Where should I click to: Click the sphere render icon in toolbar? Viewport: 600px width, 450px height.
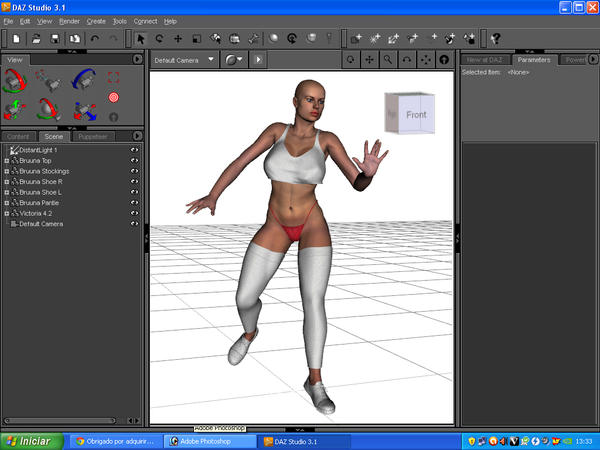273,38
